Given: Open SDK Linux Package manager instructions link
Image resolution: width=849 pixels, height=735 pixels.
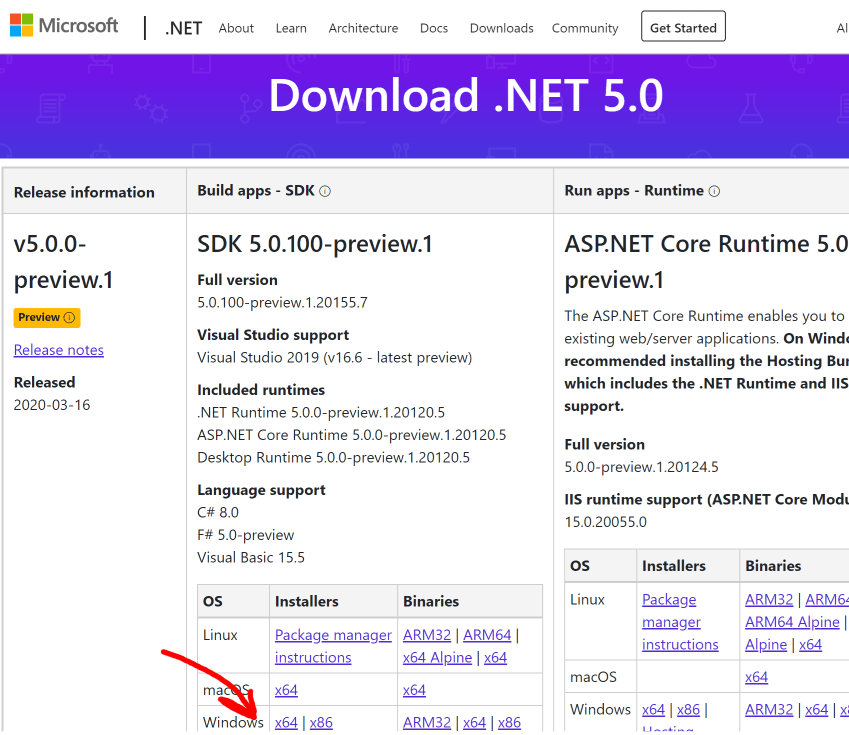Looking at the screenshot, I should pos(333,646).
